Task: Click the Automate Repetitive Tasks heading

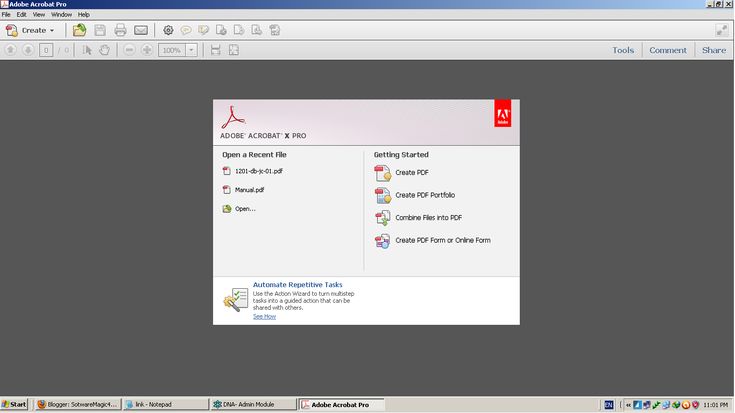Action: tap(298, 285)
